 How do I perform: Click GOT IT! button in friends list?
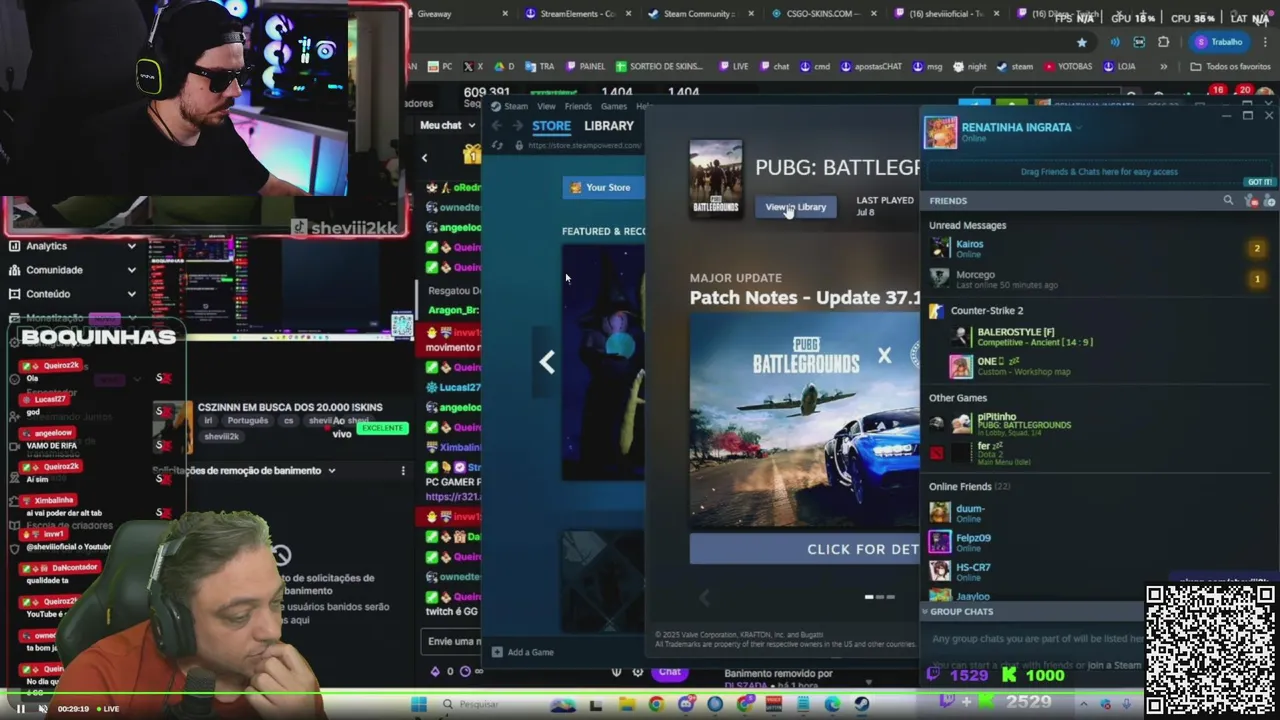coord(1259,182)
